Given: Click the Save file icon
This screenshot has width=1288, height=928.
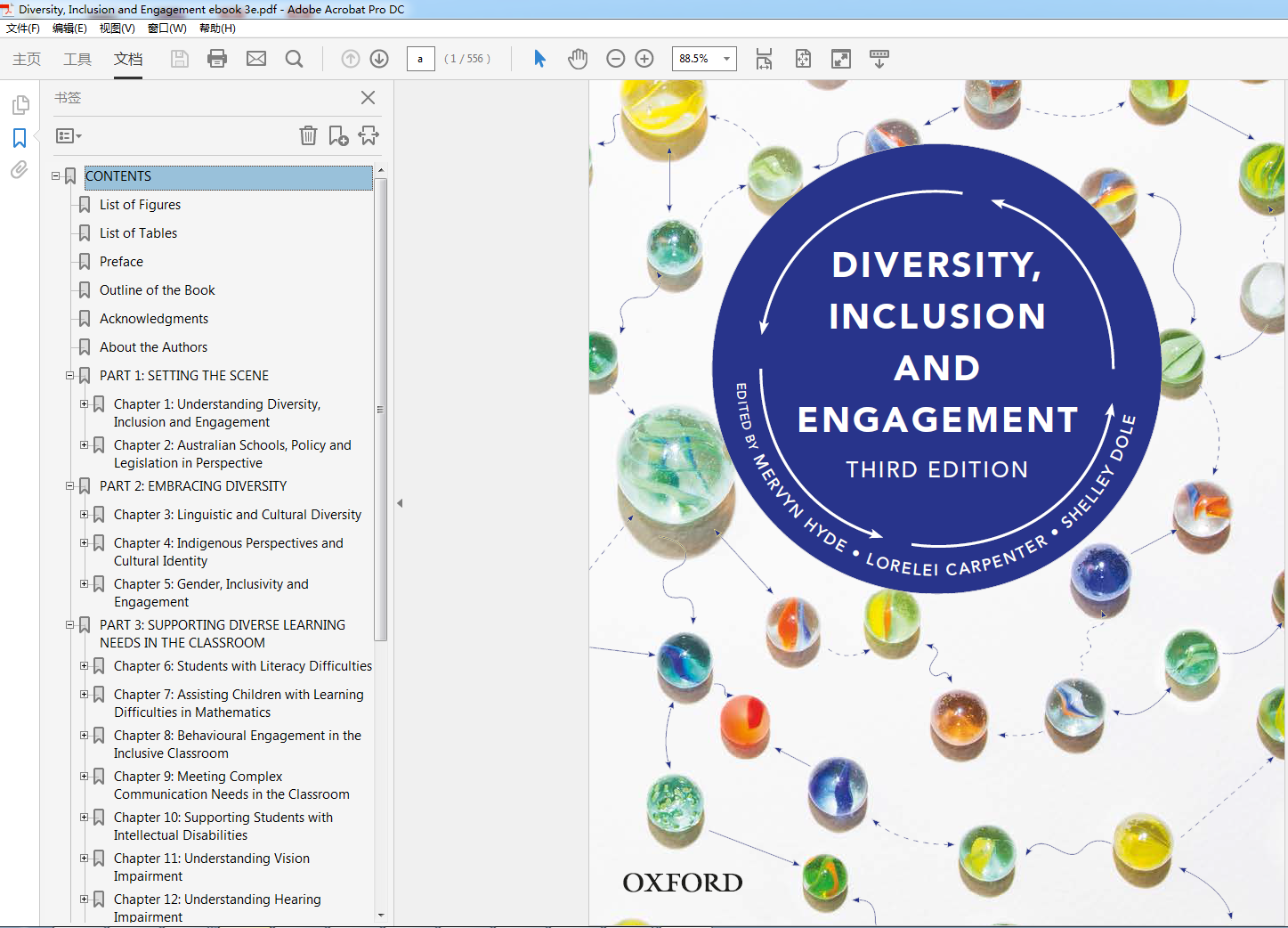Looking at the screenshot, I should point(180,59).
